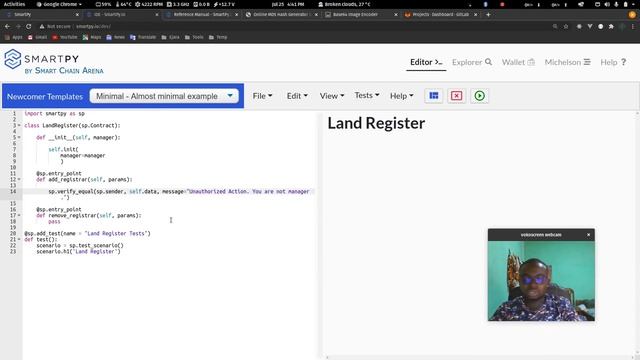This screenshot has width=640, height=360.
Task: Click the browser forward arrow
Action: [18, 26]
